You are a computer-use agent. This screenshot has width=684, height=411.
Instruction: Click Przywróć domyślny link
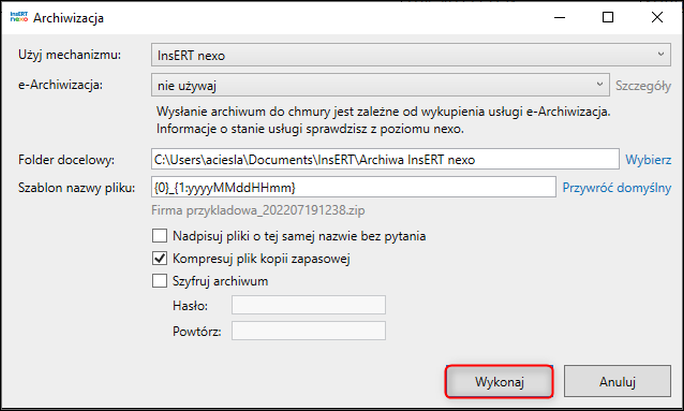[x=616, y=187]
